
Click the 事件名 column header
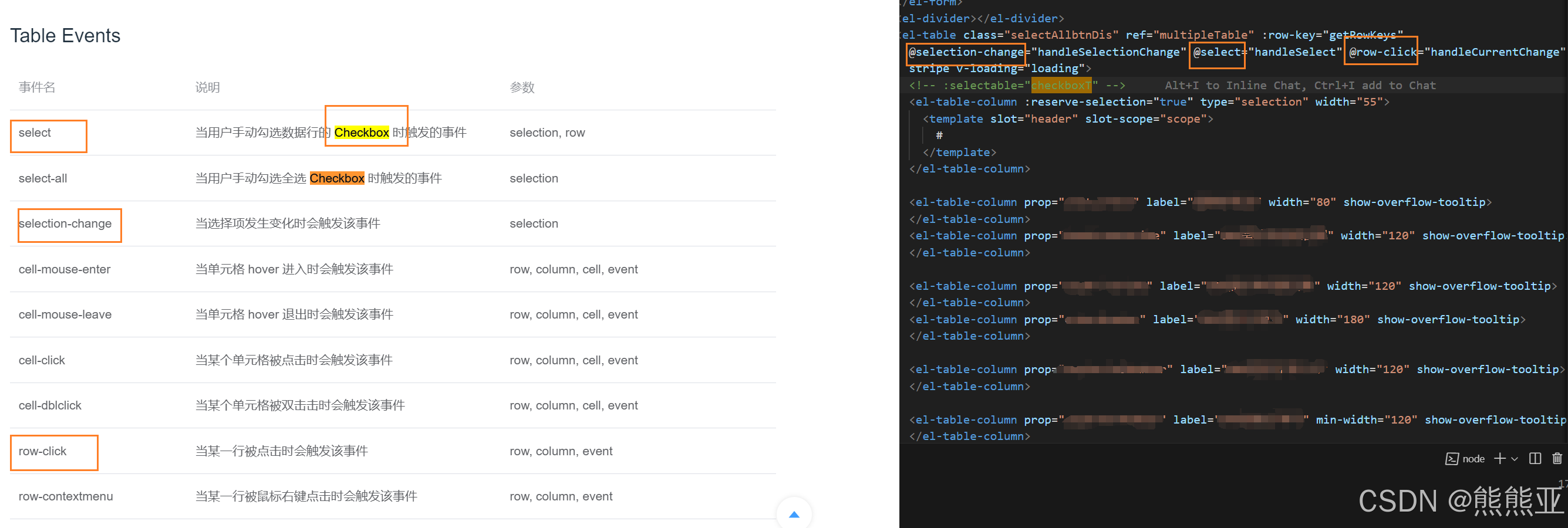coord(36,87)
